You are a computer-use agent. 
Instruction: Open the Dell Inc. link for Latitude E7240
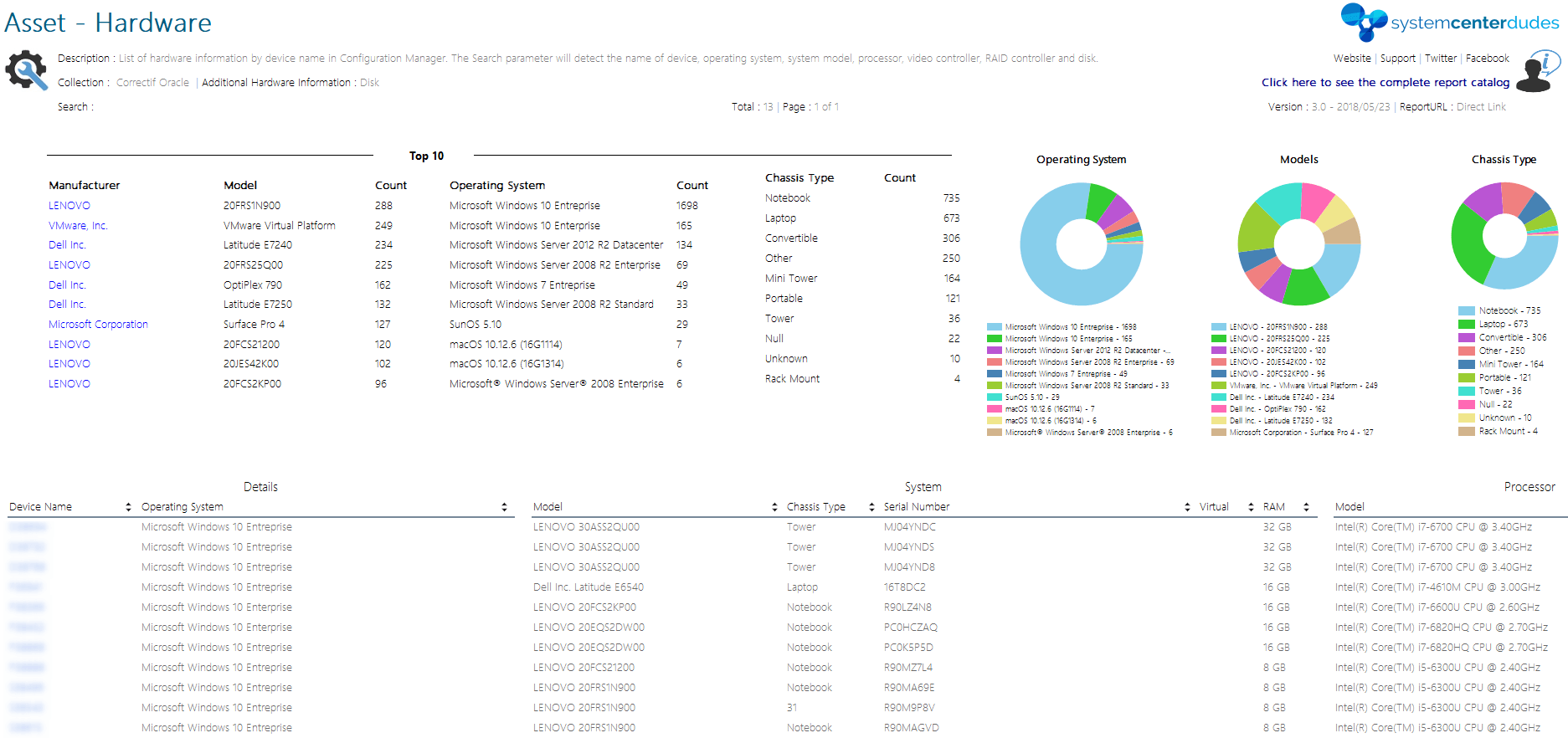67,245
